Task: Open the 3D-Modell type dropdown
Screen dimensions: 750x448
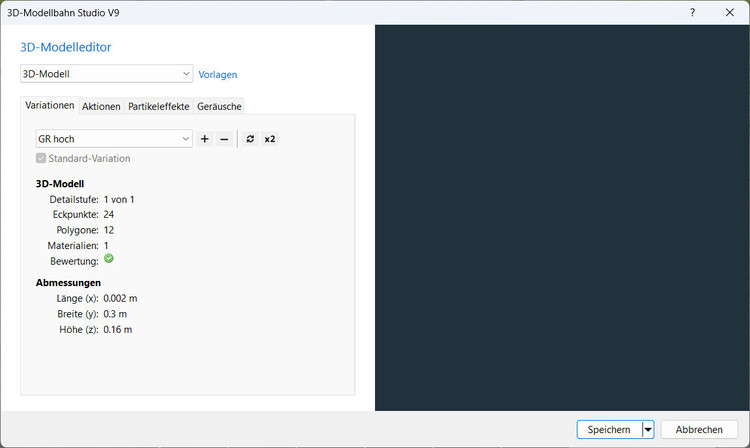Action: point(107,74)
